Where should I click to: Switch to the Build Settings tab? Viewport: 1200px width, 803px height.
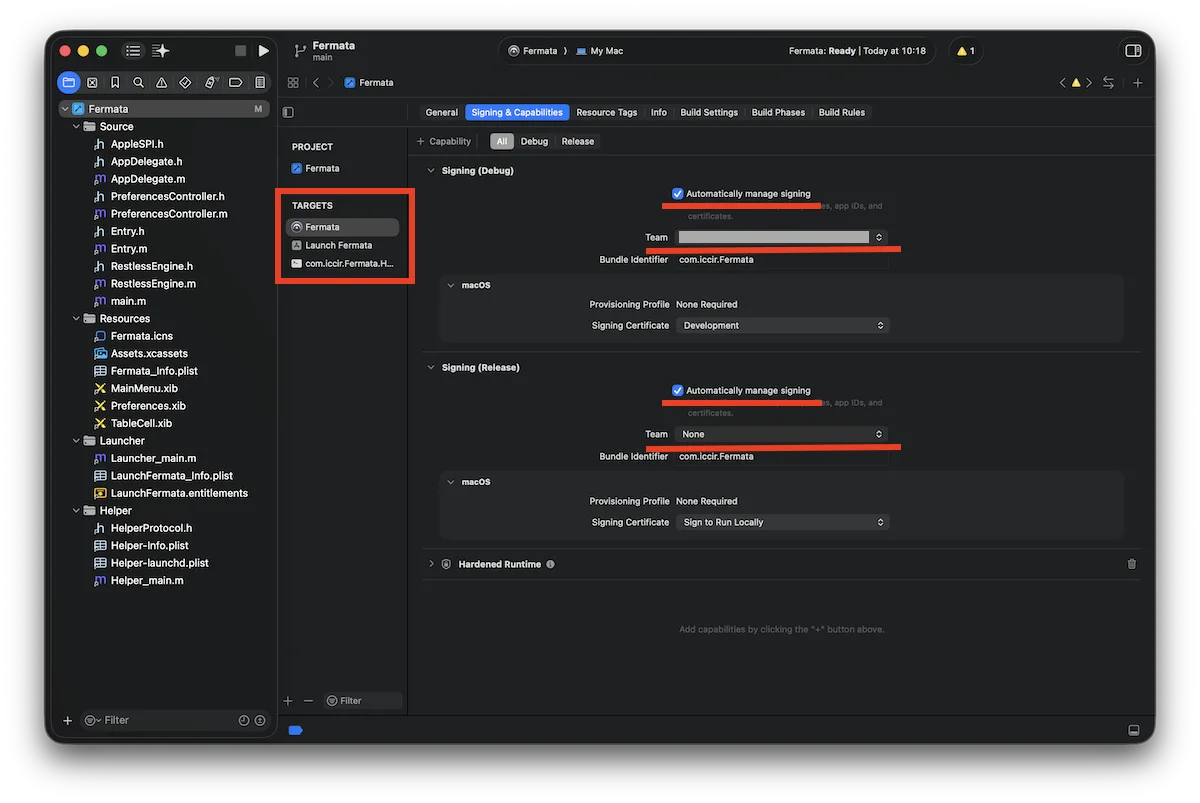tap(709, 113)
